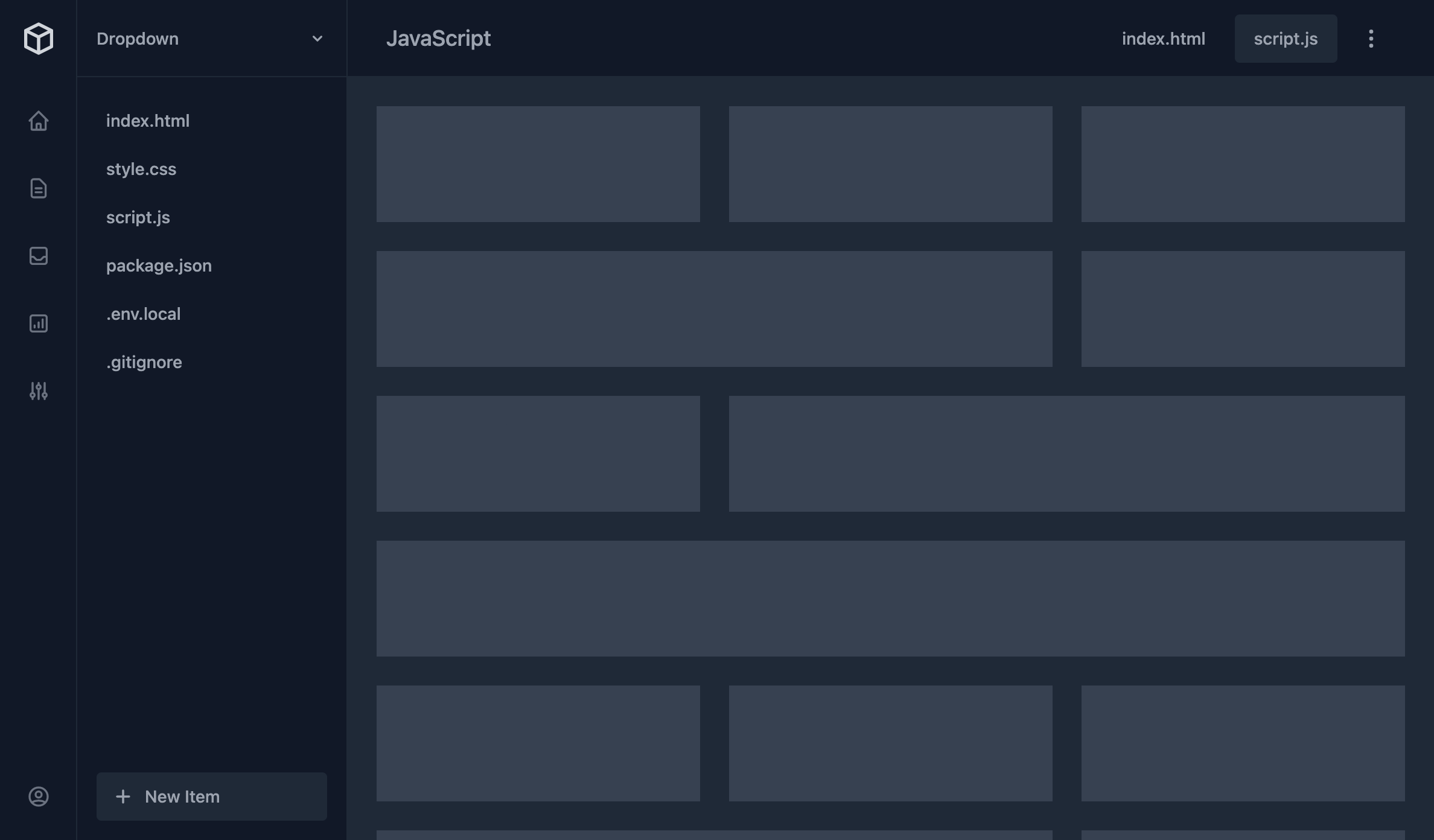The image size is (1434, 840).
Task: Switch to the script.js tab
Action: click(x=1286, y=39)
